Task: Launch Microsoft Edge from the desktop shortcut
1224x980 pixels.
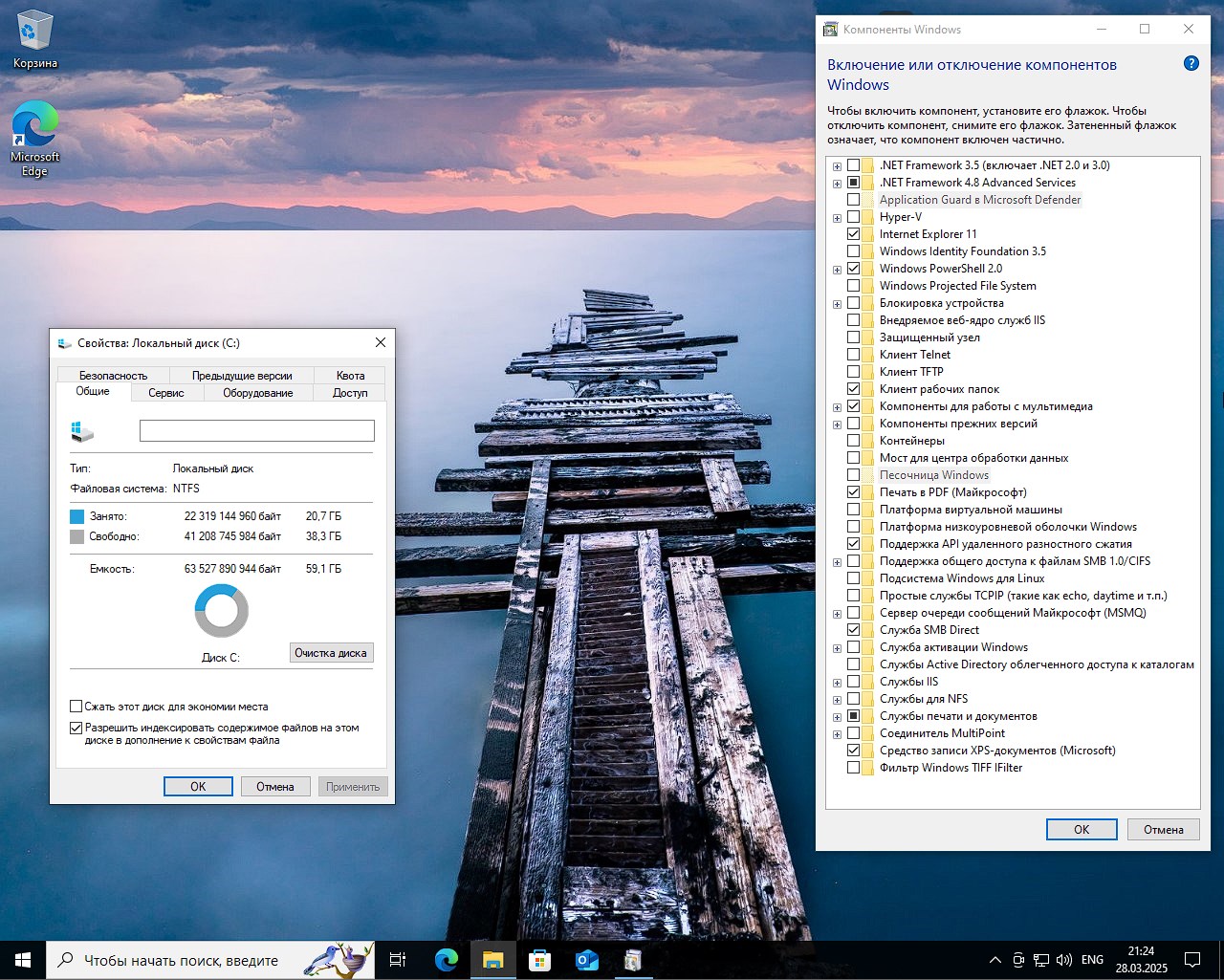Action: coord(34,138)
